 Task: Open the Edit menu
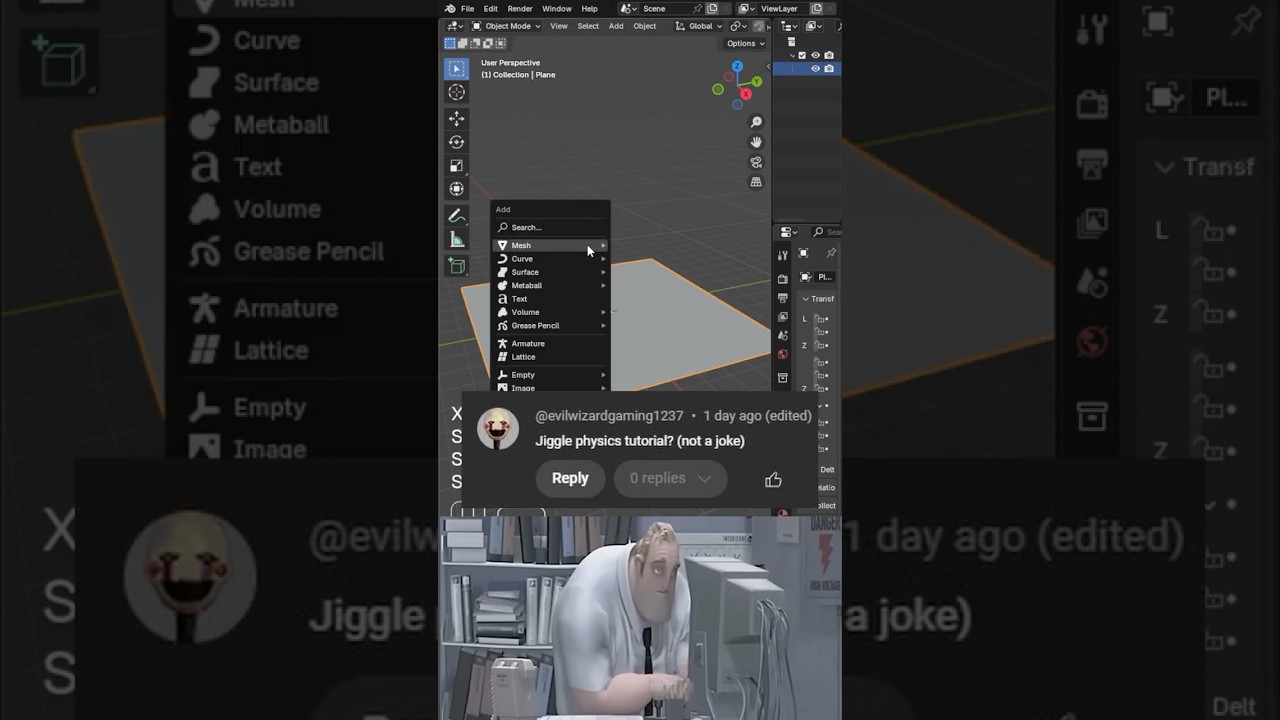click(x=491, y=9)
